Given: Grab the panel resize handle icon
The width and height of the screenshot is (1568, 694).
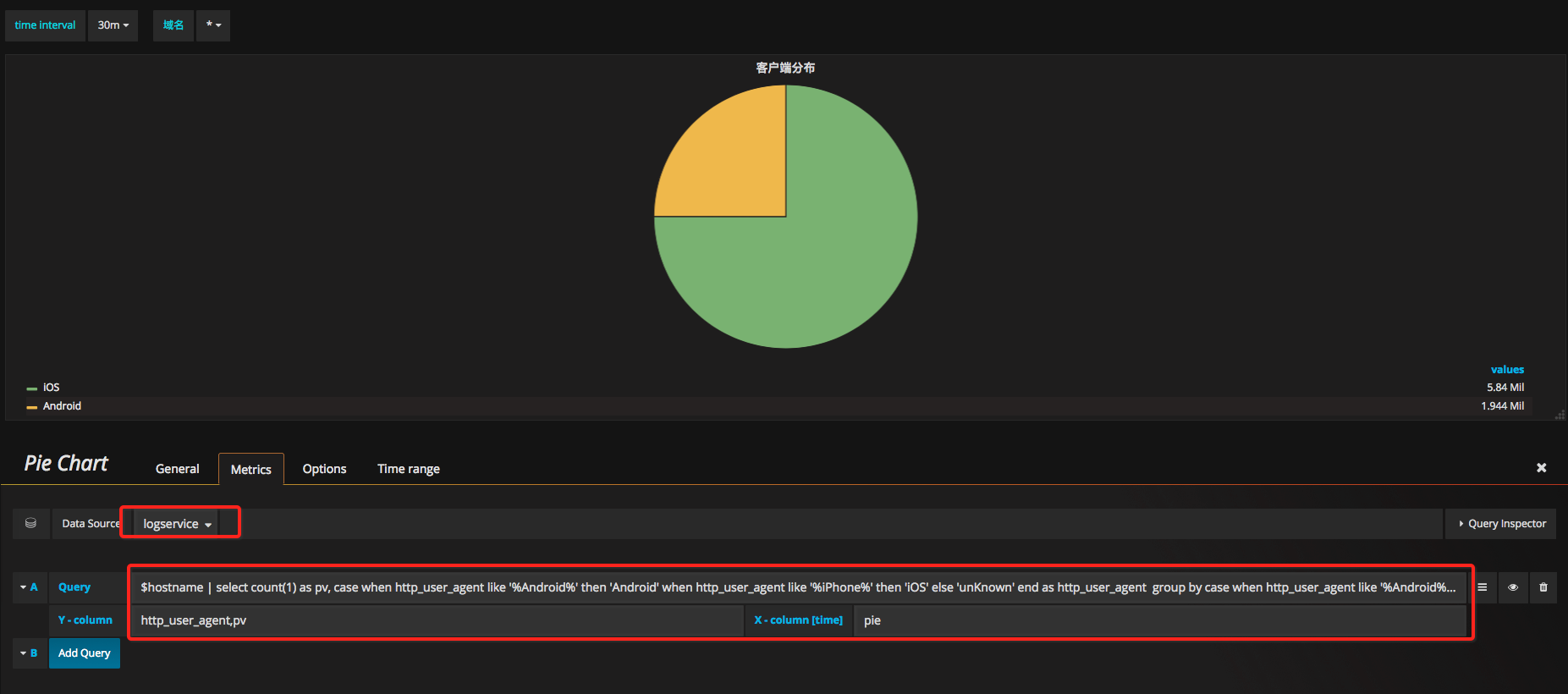Looking at the screenshot, I should point(1560,414).
